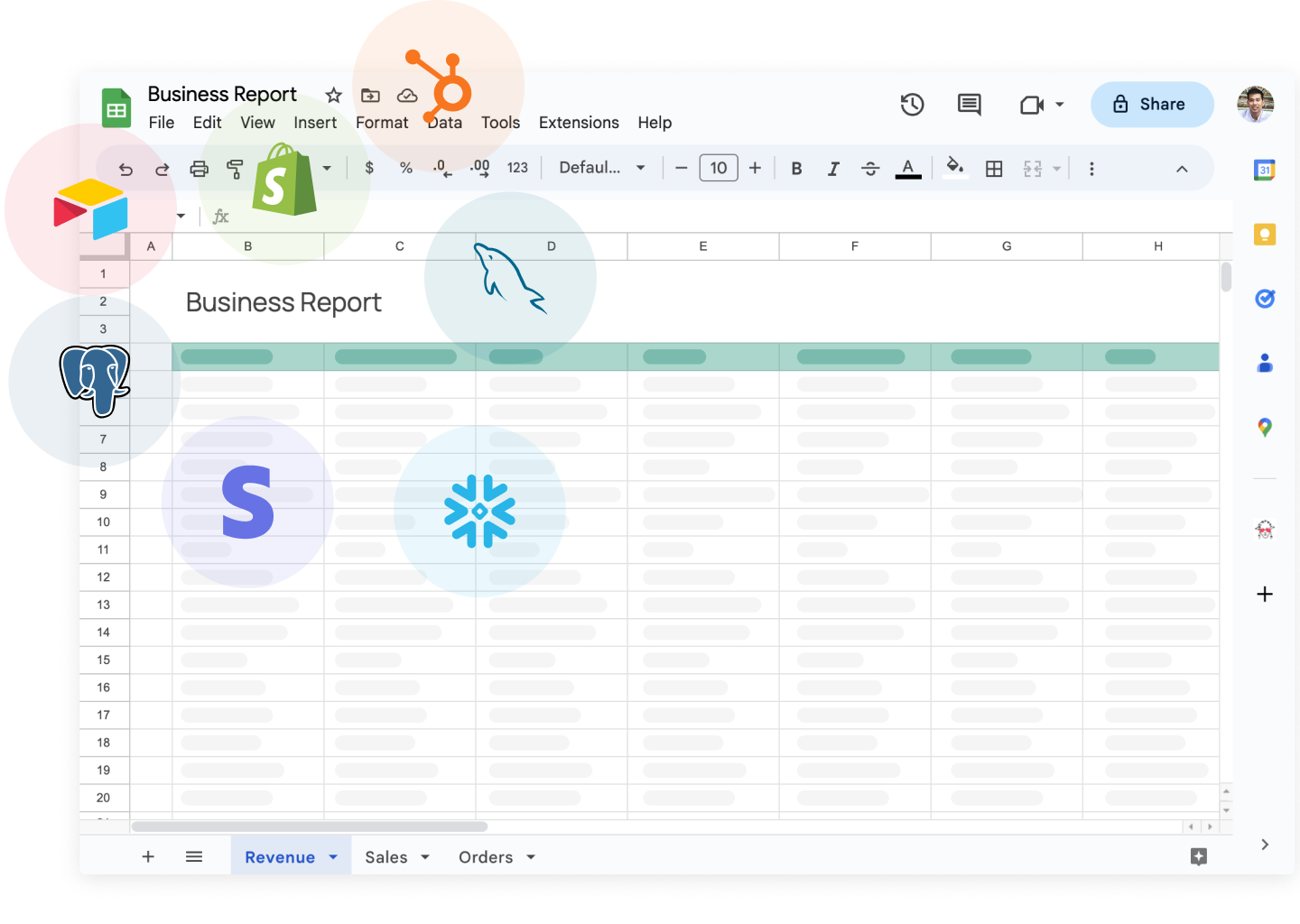This screenshot has height=924, width=1300.
Task: Open version history clock icon
Action: pos(912,105)
